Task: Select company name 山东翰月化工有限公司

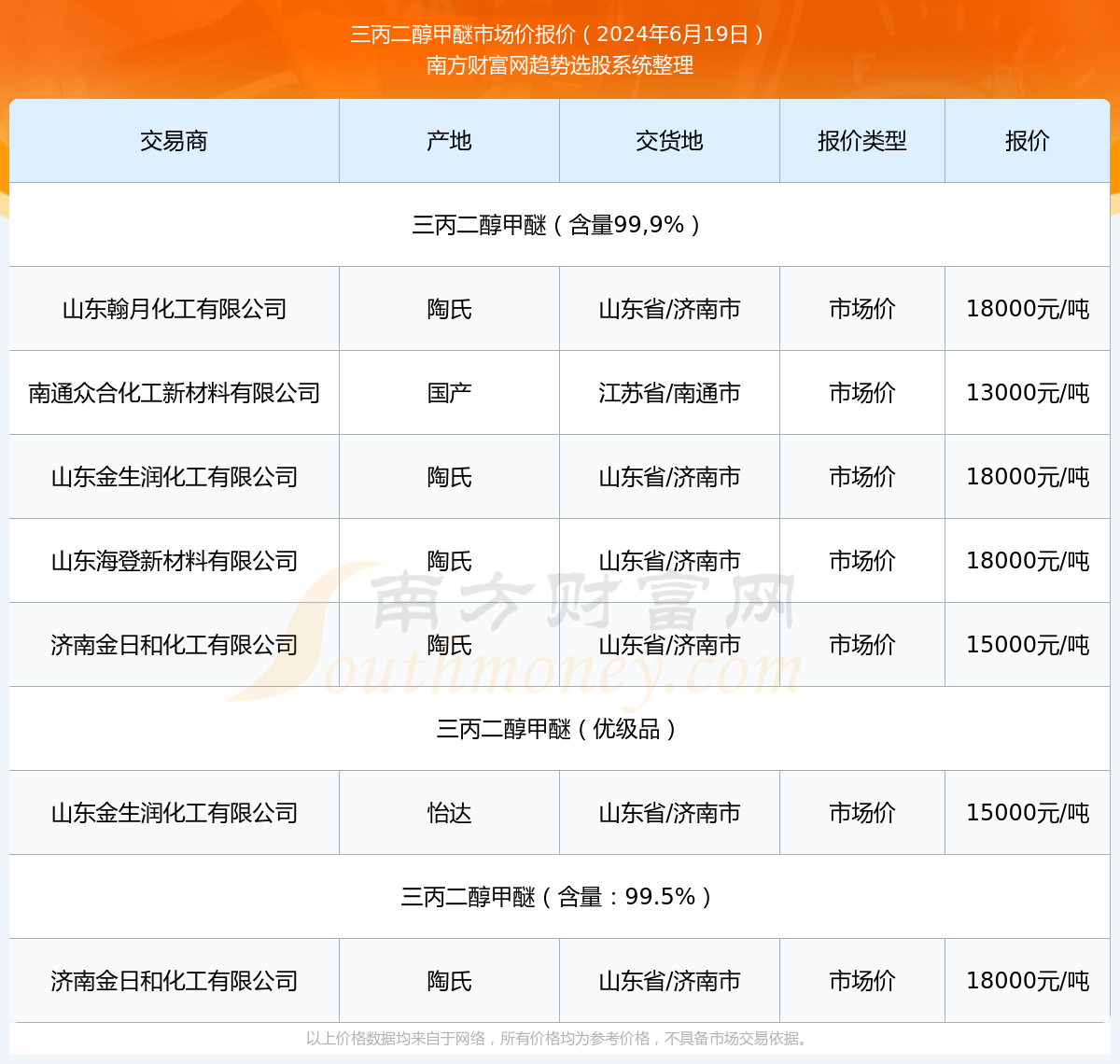Action: pos(174,309)
